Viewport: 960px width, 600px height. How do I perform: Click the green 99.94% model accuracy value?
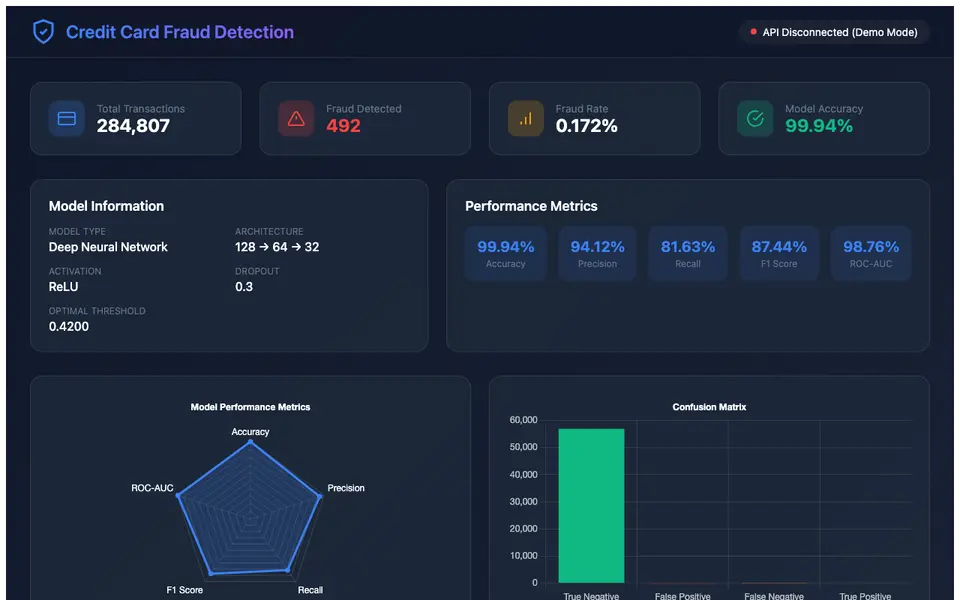click(819, 126)
